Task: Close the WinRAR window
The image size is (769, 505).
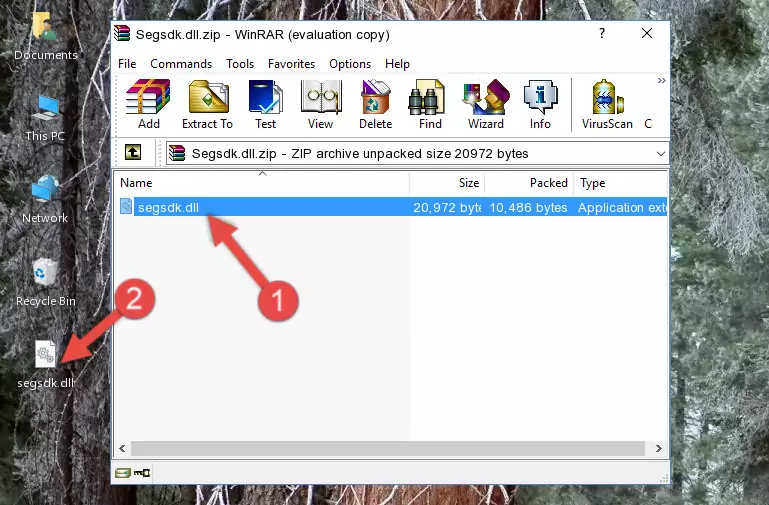Action: [647, 33]
